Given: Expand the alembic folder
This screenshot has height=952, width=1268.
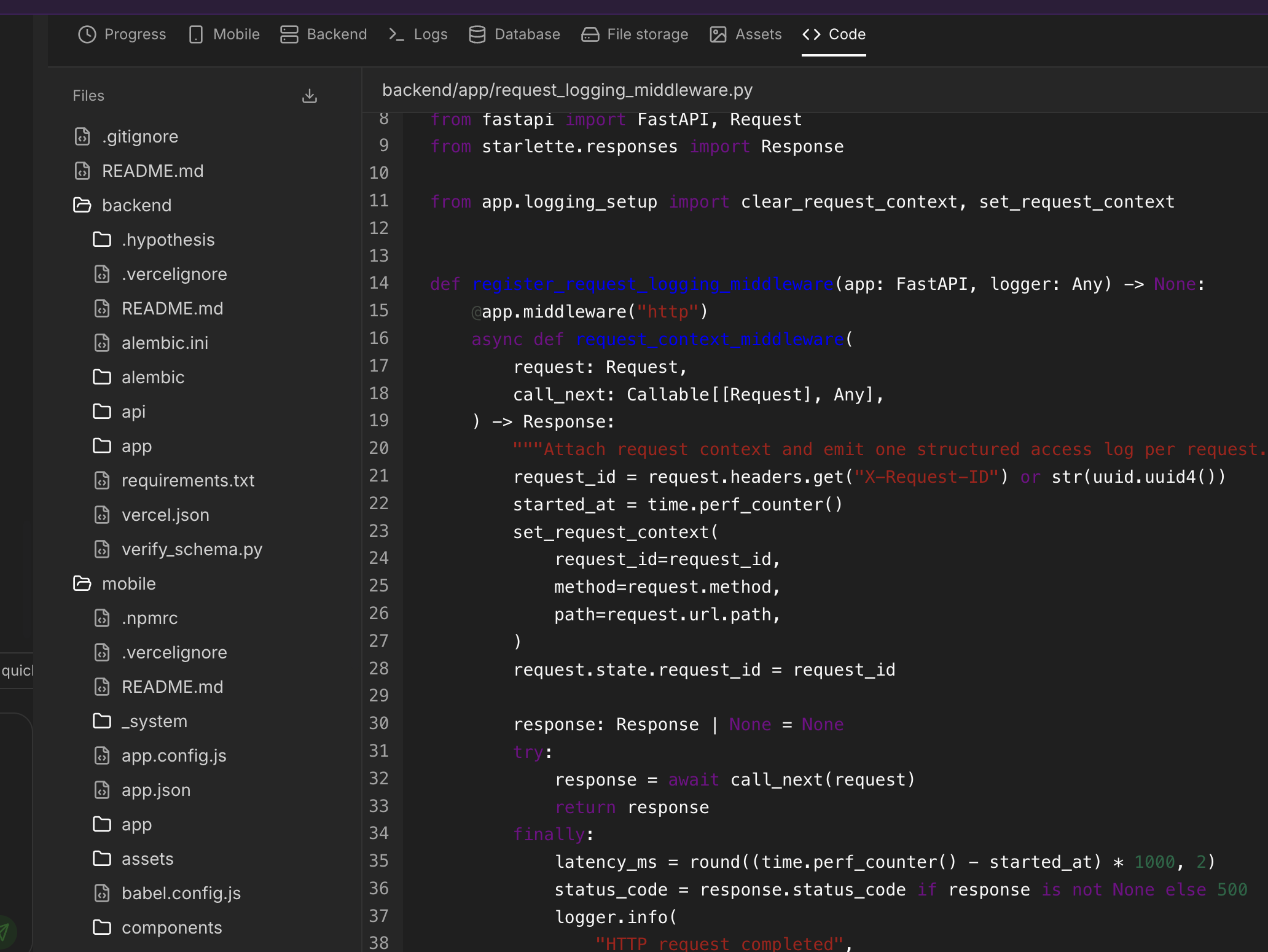Looking at the screenshot, I should 153,377.
